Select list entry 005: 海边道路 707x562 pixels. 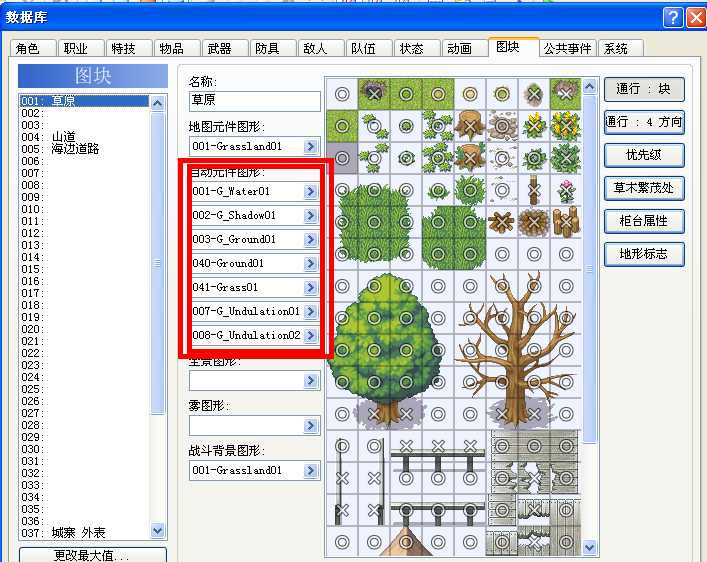pyautogui.click(x=84, y=149)
